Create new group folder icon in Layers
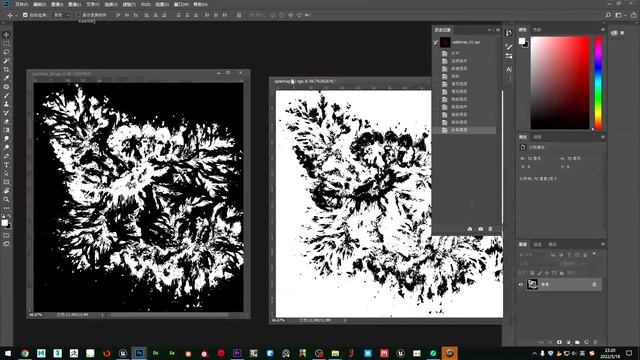Screen dimensions: 640x360 coord(577,342)
